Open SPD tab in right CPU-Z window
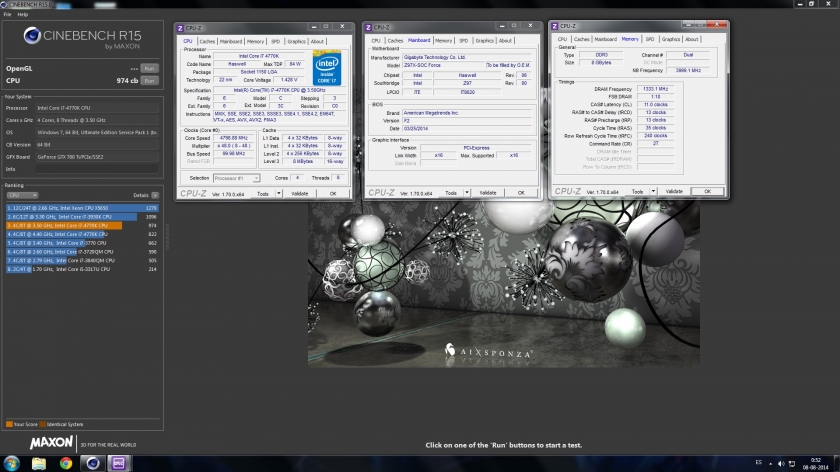840x472 pixels. click(650, 39)
